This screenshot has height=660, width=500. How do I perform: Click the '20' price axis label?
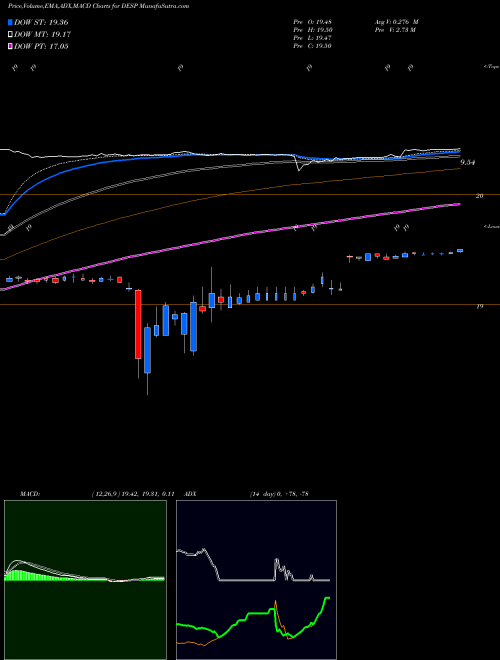pos(479,196)
